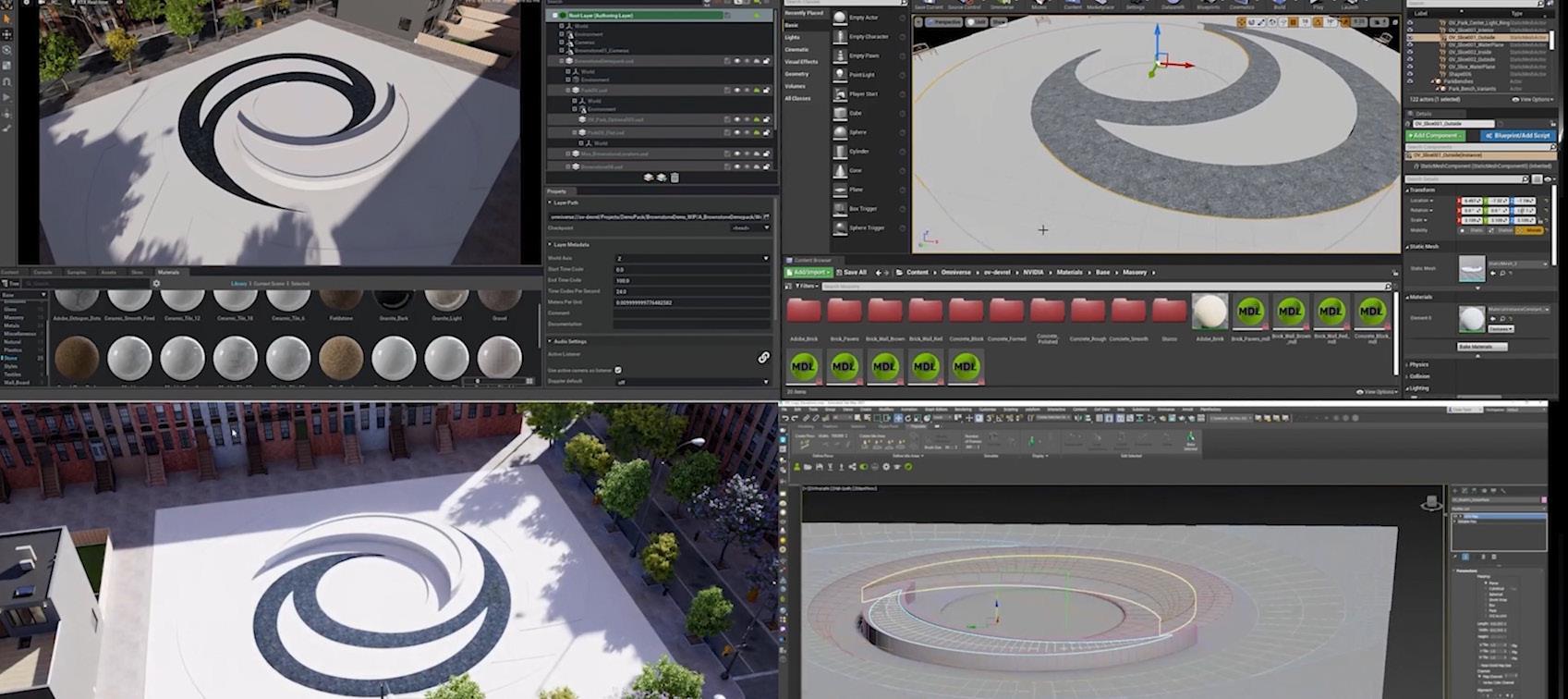Toggle visibility of Park05.usd layer

pyautogui.click(x=737, y=91)
